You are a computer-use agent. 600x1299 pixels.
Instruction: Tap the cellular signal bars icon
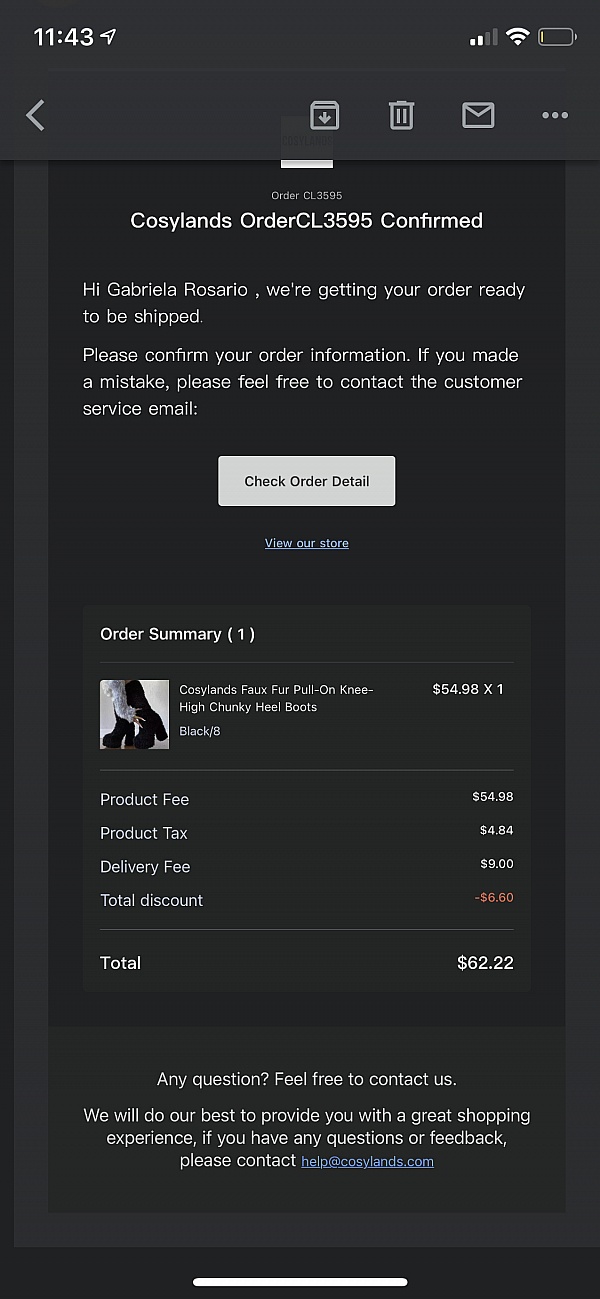coord(483,38)
